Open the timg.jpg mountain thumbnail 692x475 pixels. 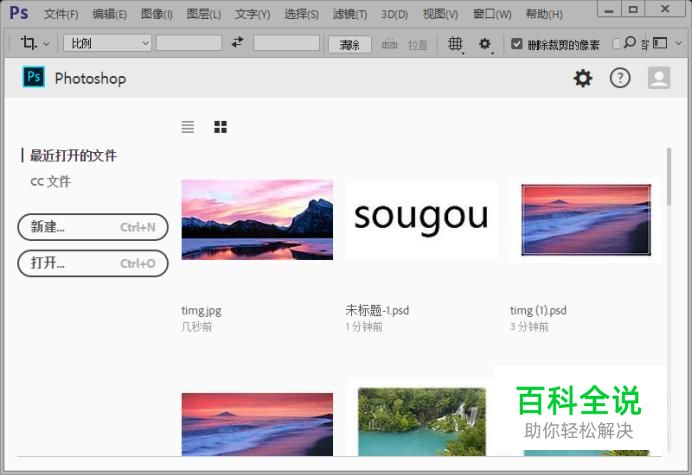click(257, 219)
